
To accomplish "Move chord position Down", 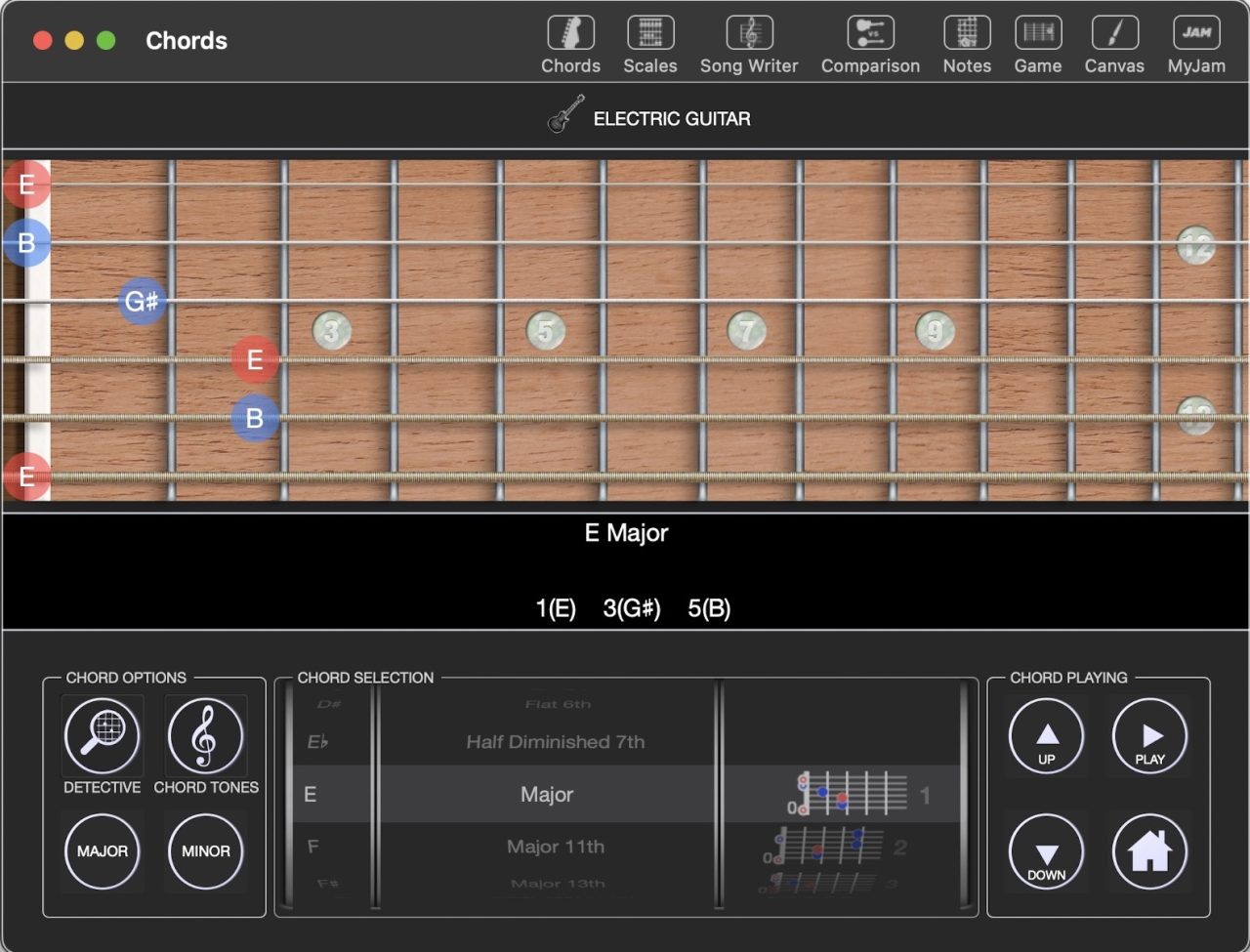I will 1047,851.
